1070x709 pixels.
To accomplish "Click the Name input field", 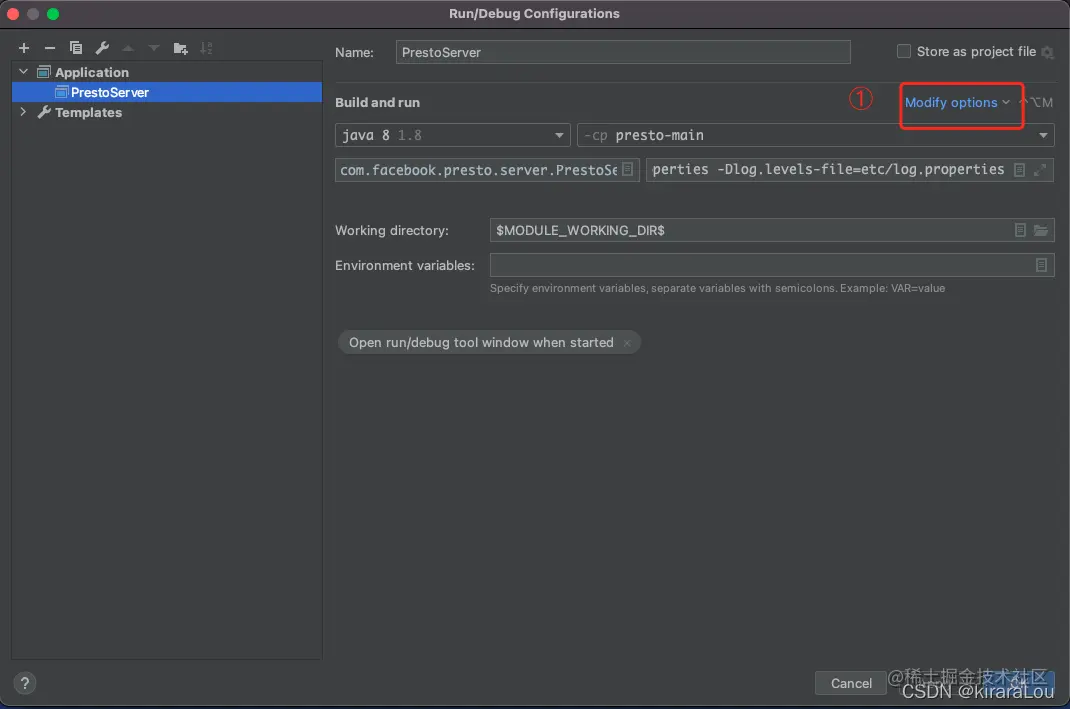I will tap(623, 52).
